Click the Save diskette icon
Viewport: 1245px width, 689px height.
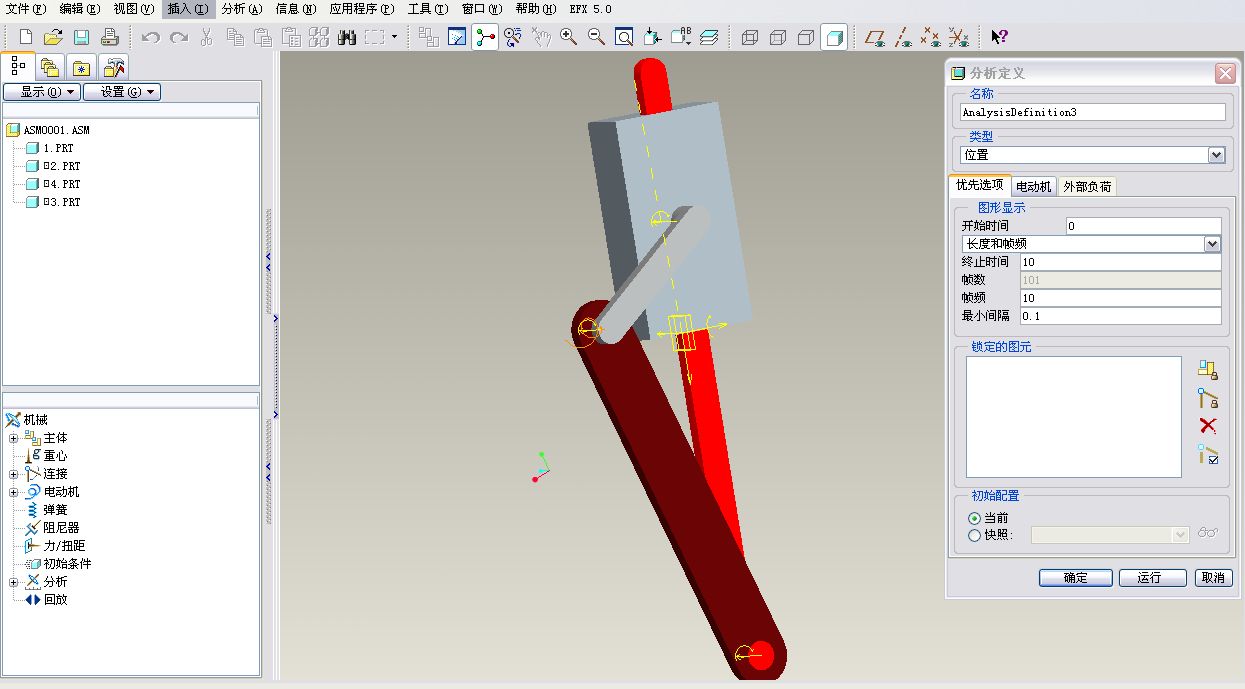point(82,38)
